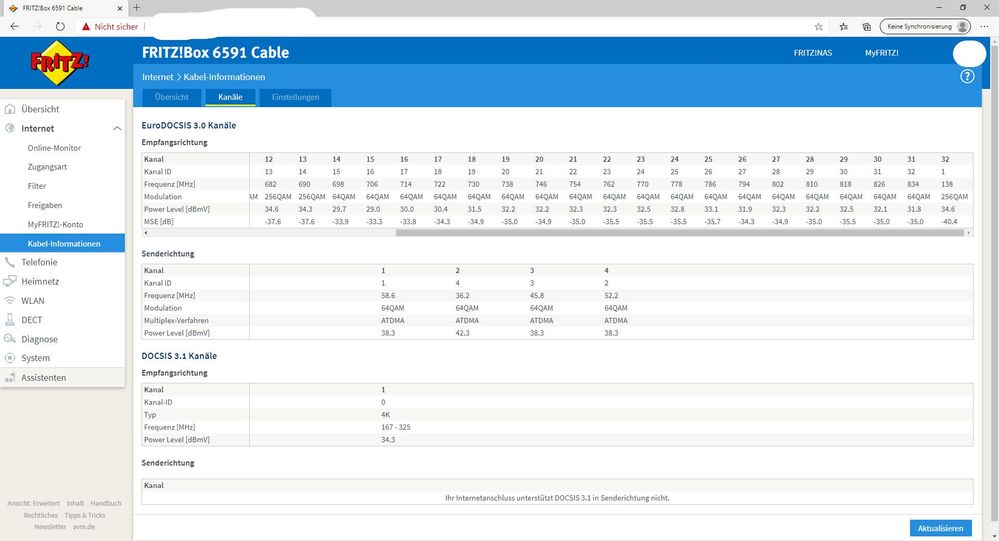Click Internet in the breadcrumb

(x=157, y=76)
